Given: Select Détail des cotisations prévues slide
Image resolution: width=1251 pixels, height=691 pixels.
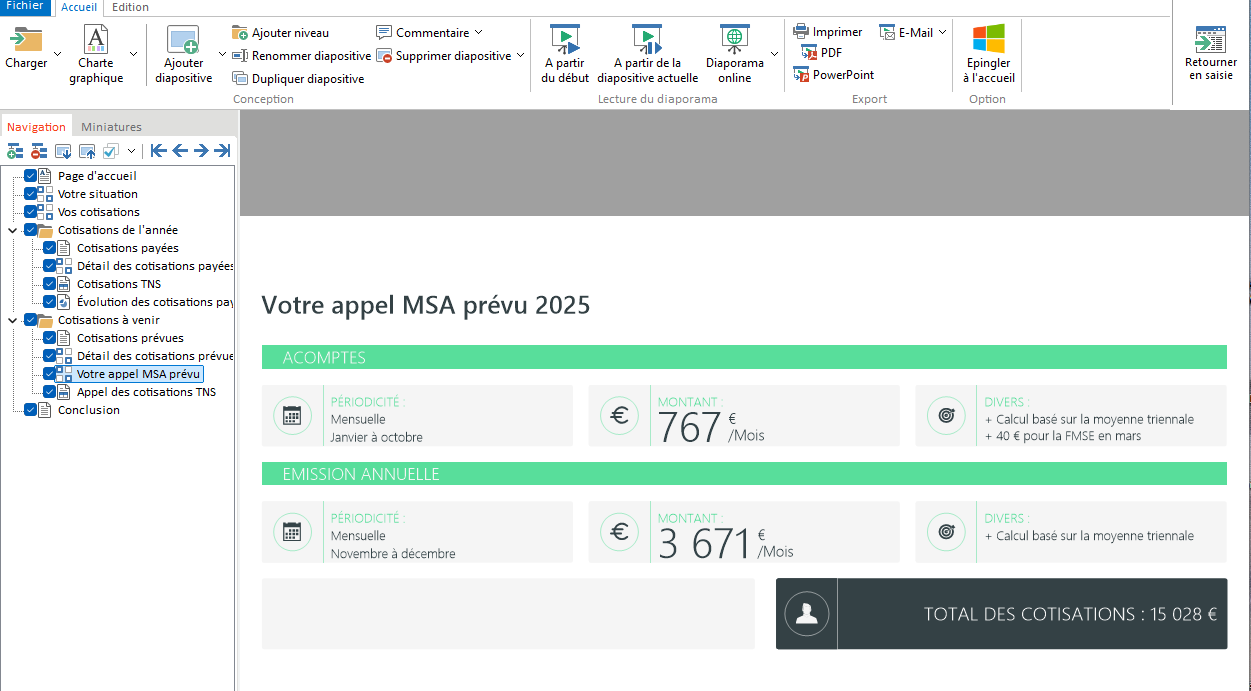Looking at the screenshot, I should [x=155, y=356].
